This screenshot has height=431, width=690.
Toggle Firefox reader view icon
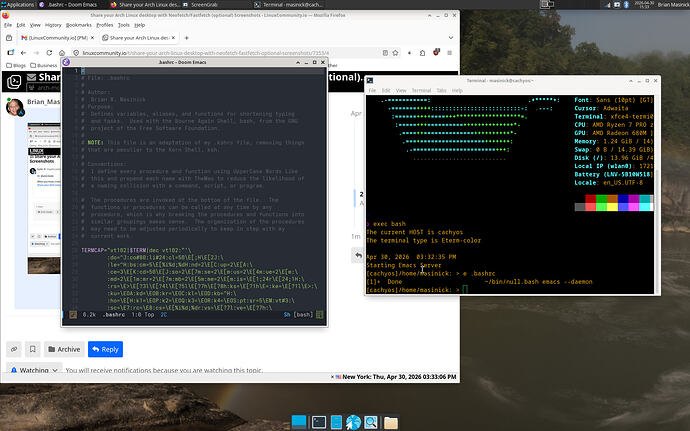[x=385, y=53]
